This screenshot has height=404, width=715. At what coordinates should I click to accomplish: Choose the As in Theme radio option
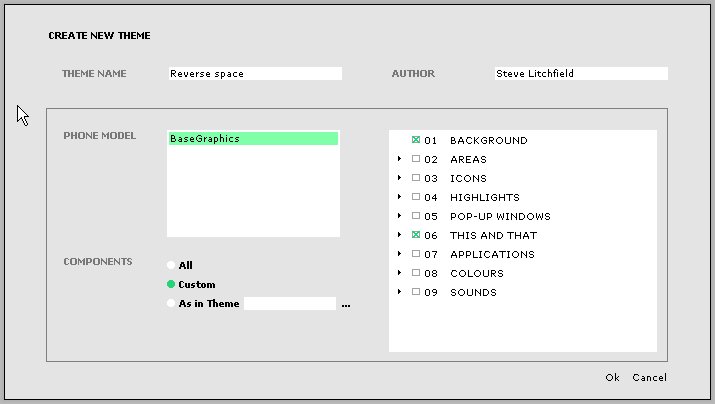click(x=171, y=304)
